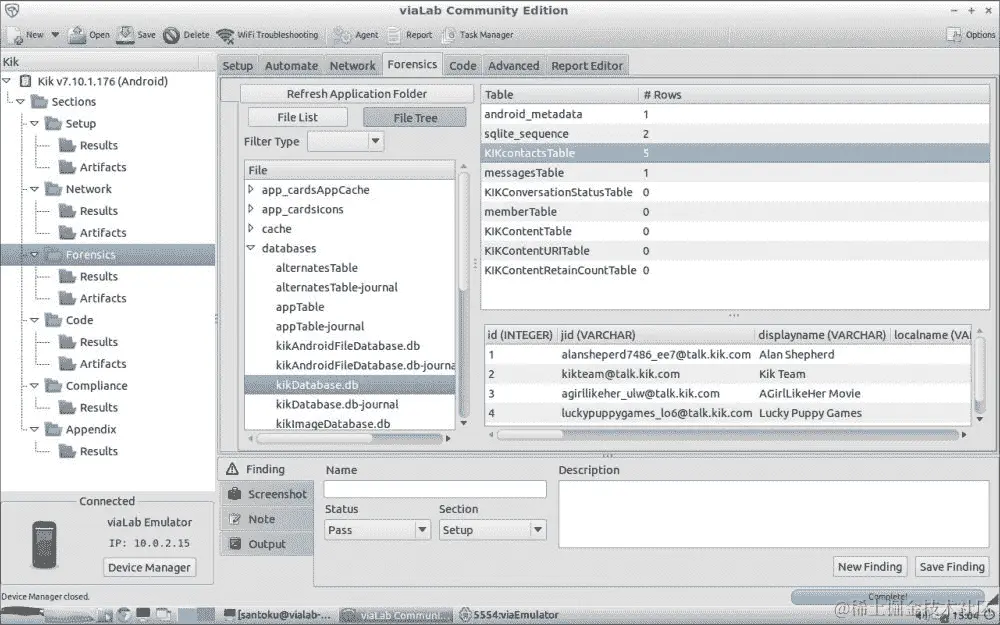Select the Code section folder icon
Image resolution: width=1000 pixels, height=625 pixels.
pos(53,320)
